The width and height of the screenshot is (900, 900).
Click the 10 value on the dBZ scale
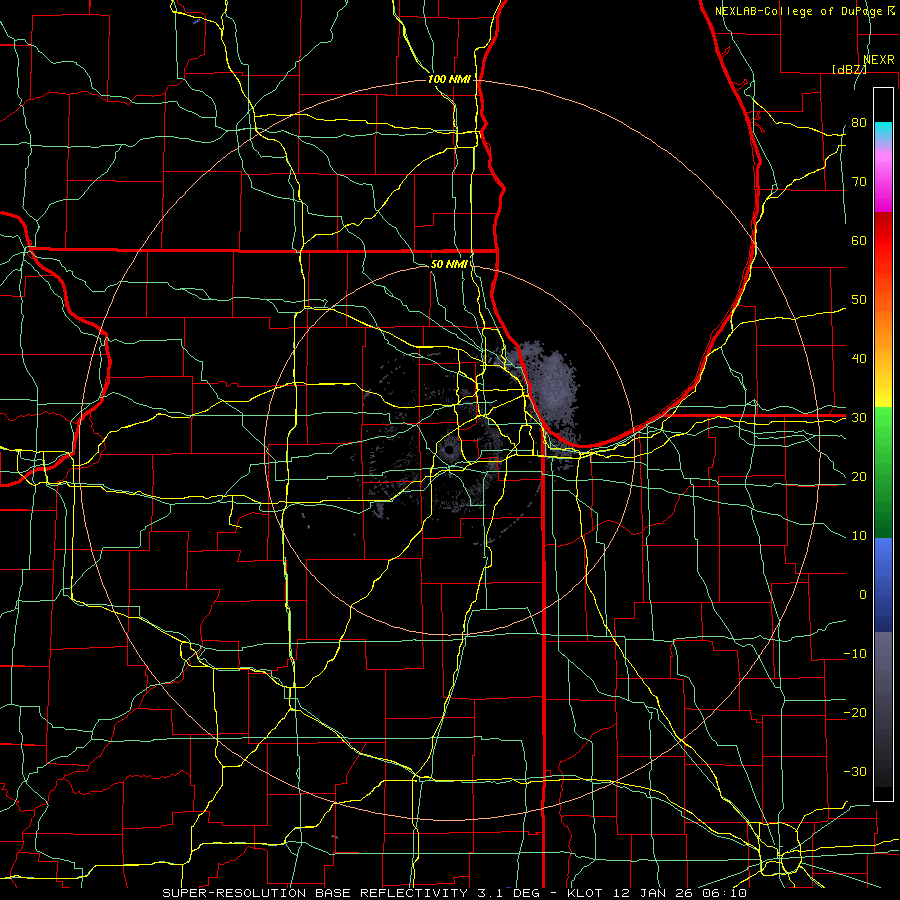tap(859, 536)
